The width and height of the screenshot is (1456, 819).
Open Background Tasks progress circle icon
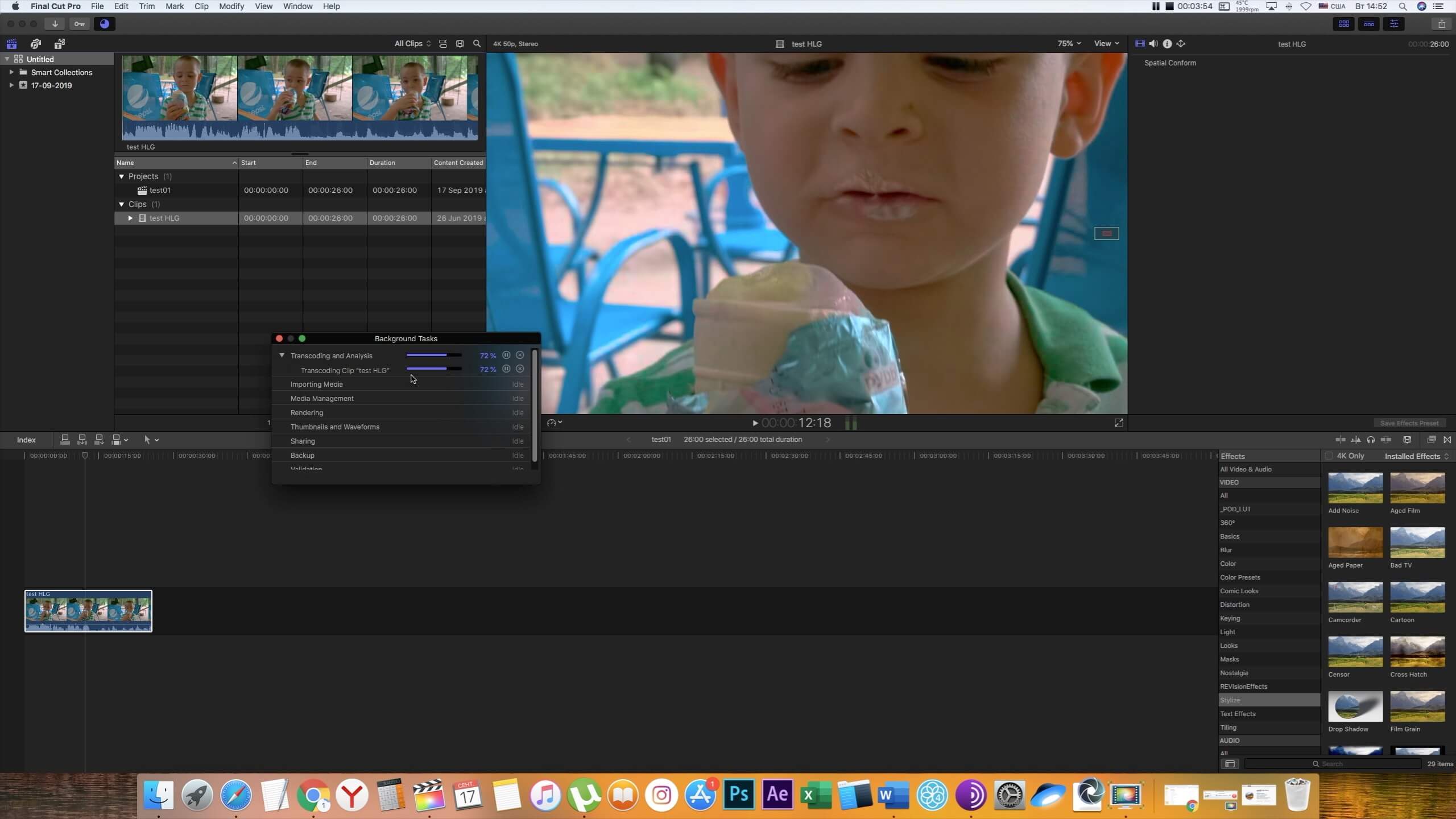(x=104, y=24)
